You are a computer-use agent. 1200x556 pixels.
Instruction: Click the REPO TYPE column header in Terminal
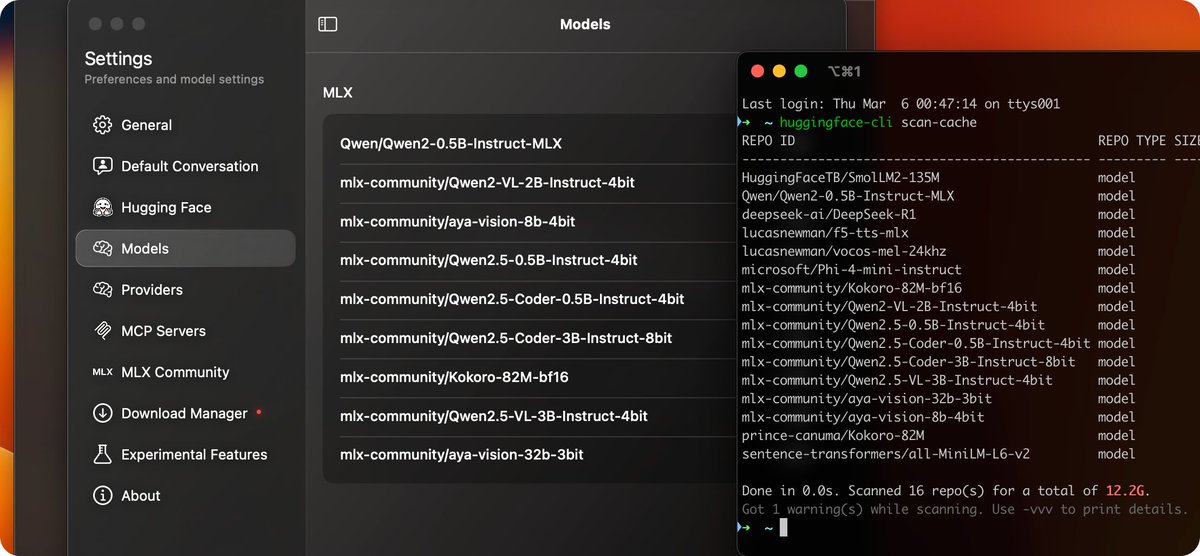1132,141
